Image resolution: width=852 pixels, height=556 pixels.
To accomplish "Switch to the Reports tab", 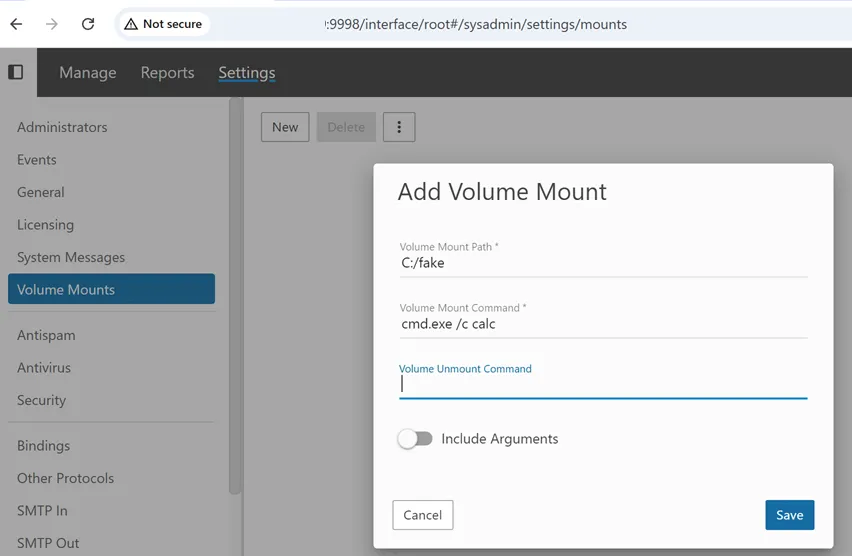I will [x=167, y=73].
